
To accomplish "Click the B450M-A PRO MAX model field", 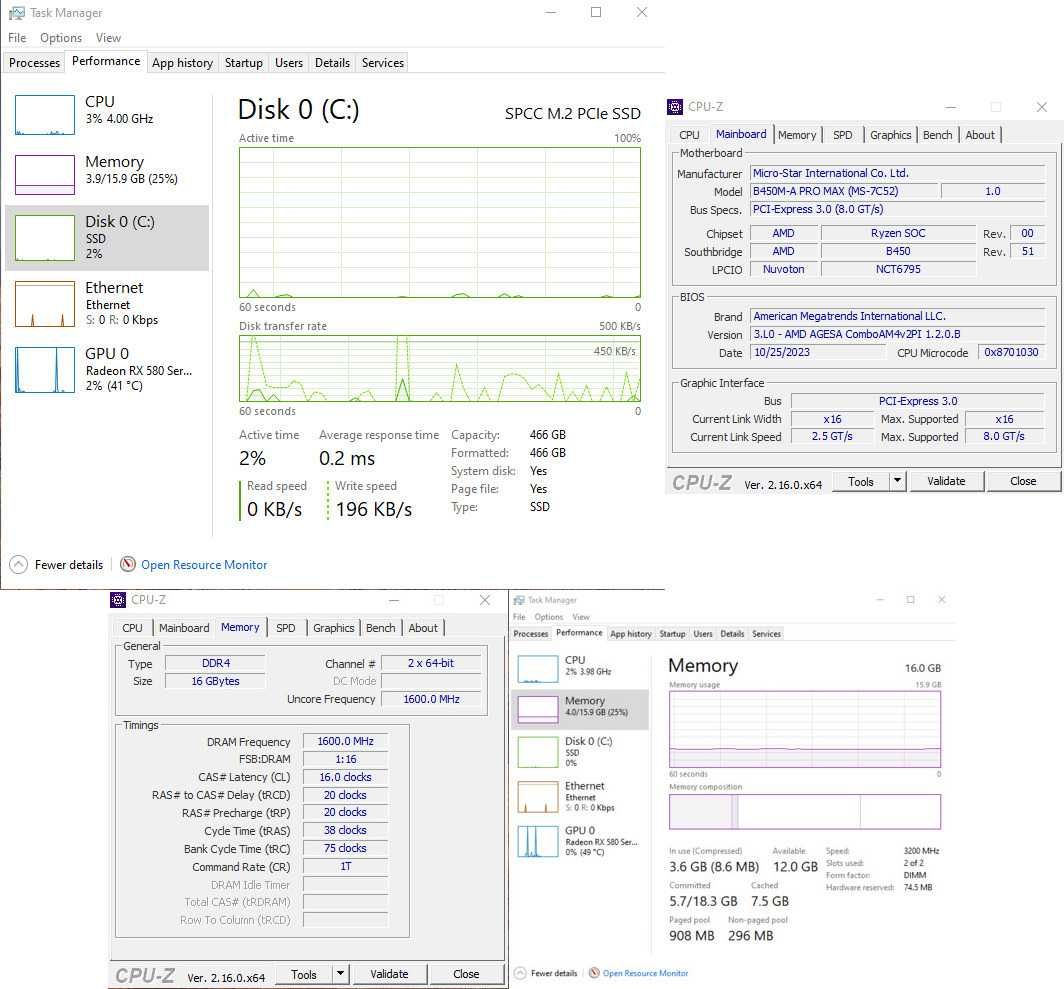I will 843,191.
